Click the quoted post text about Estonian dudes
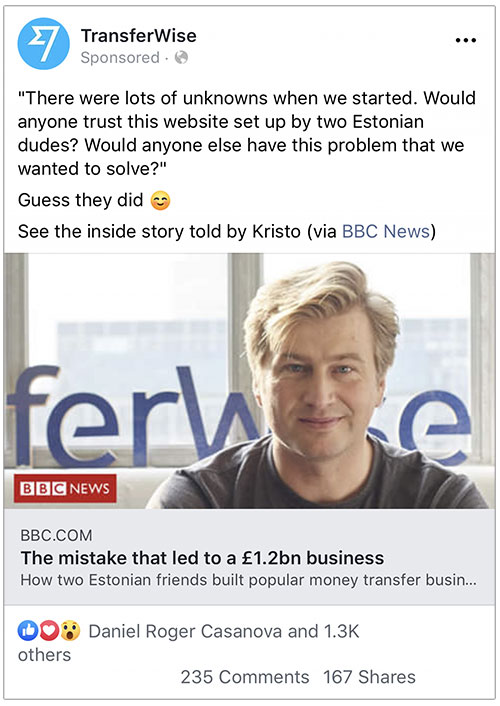The image size is (500, 706). 247,133
